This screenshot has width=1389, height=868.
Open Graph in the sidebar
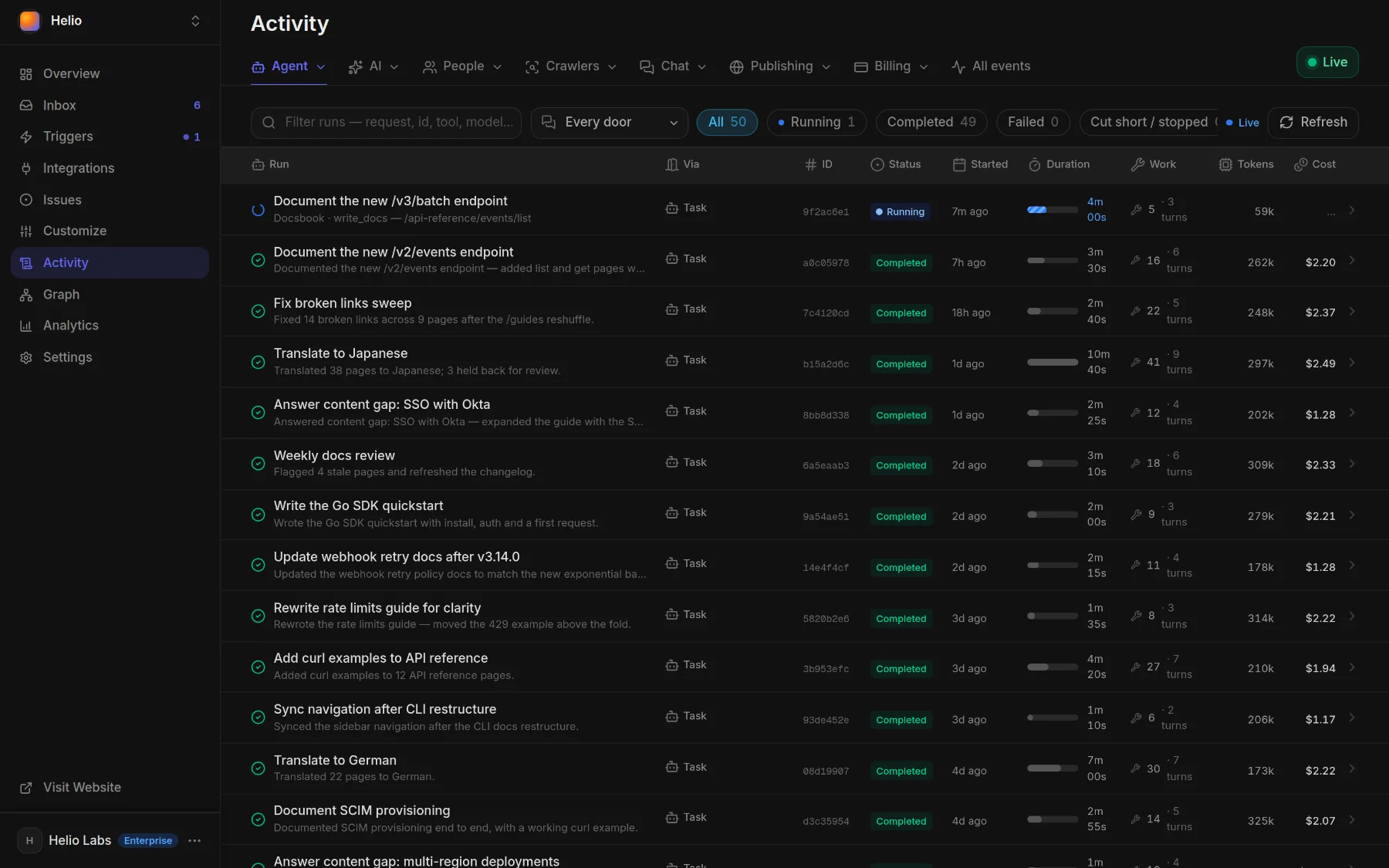(110, 295)
